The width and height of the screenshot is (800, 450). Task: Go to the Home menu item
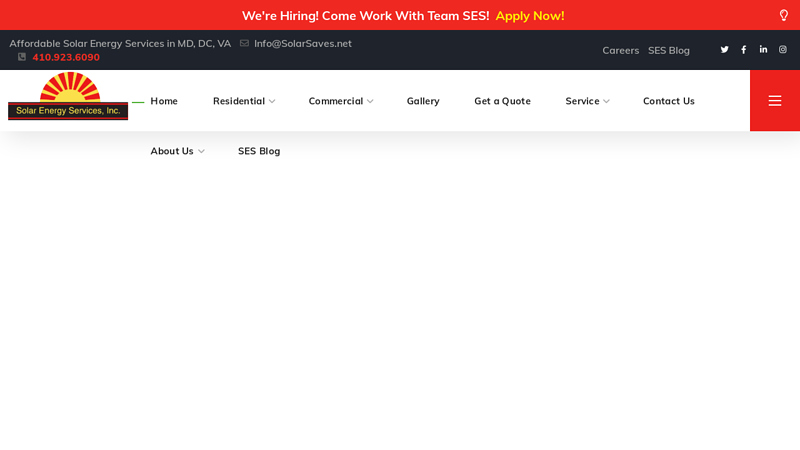point(164,101)
